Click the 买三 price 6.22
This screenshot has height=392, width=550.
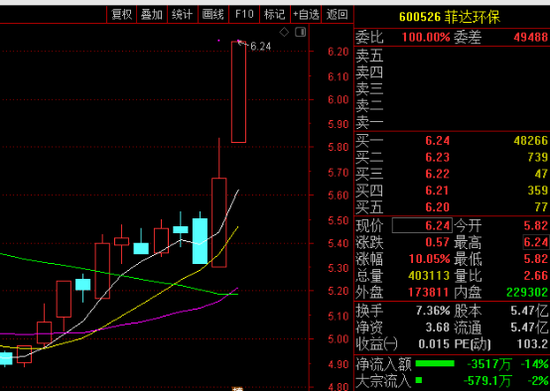(x=437, y=174)
